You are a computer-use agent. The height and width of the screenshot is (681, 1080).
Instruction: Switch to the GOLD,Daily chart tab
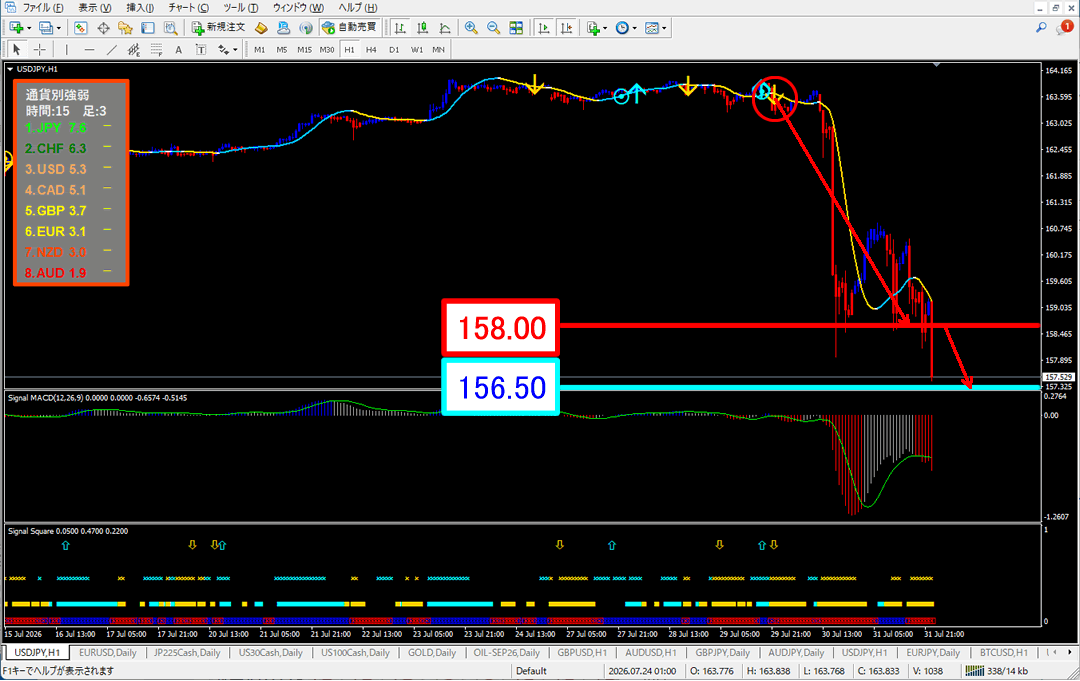point(432,653)
